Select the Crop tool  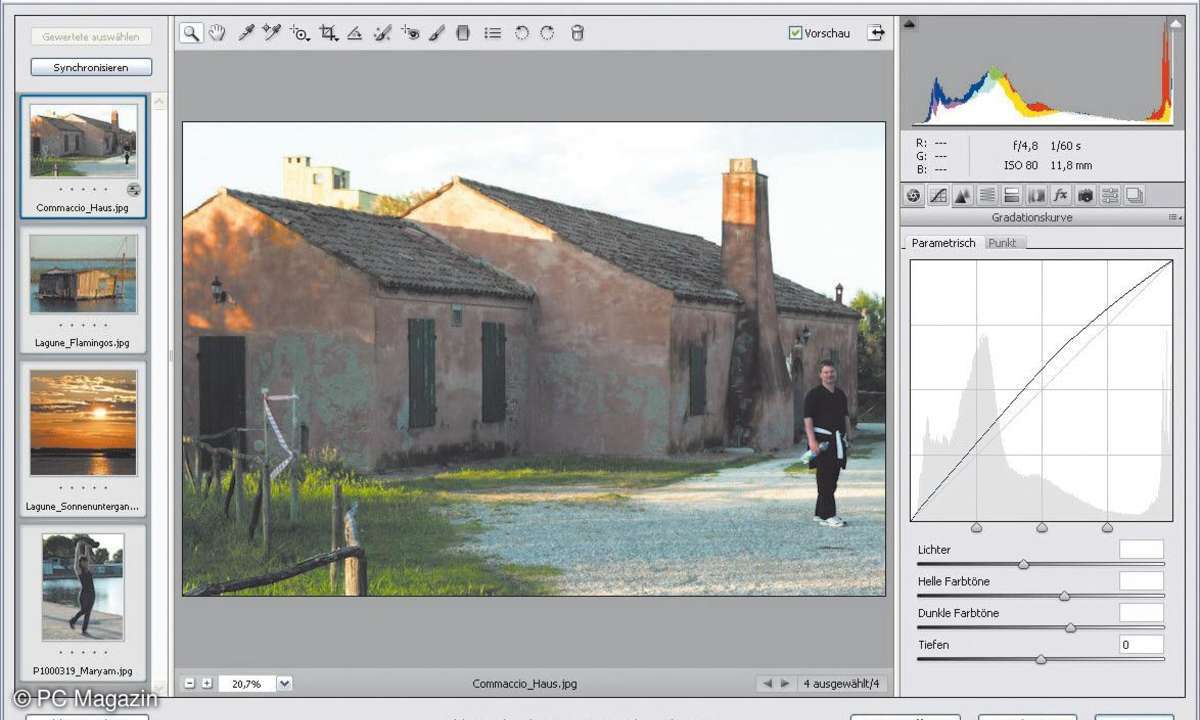tap(328, 33)
